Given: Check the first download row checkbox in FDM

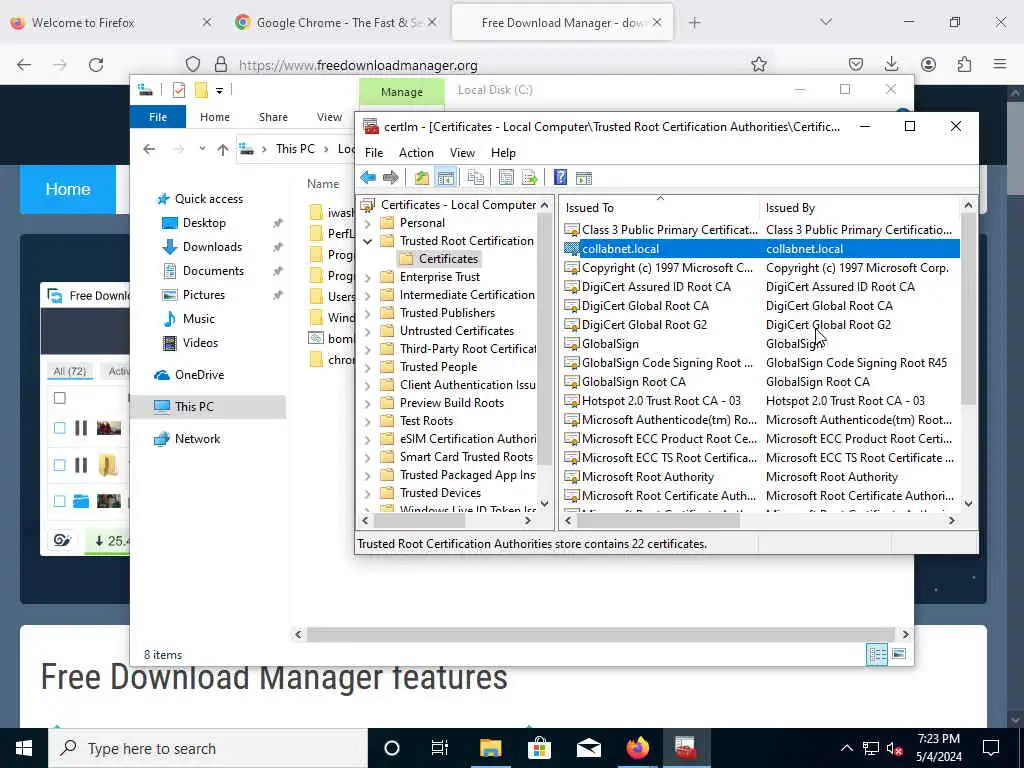Looking at the screenshot, I should click(x=59, y=428).
